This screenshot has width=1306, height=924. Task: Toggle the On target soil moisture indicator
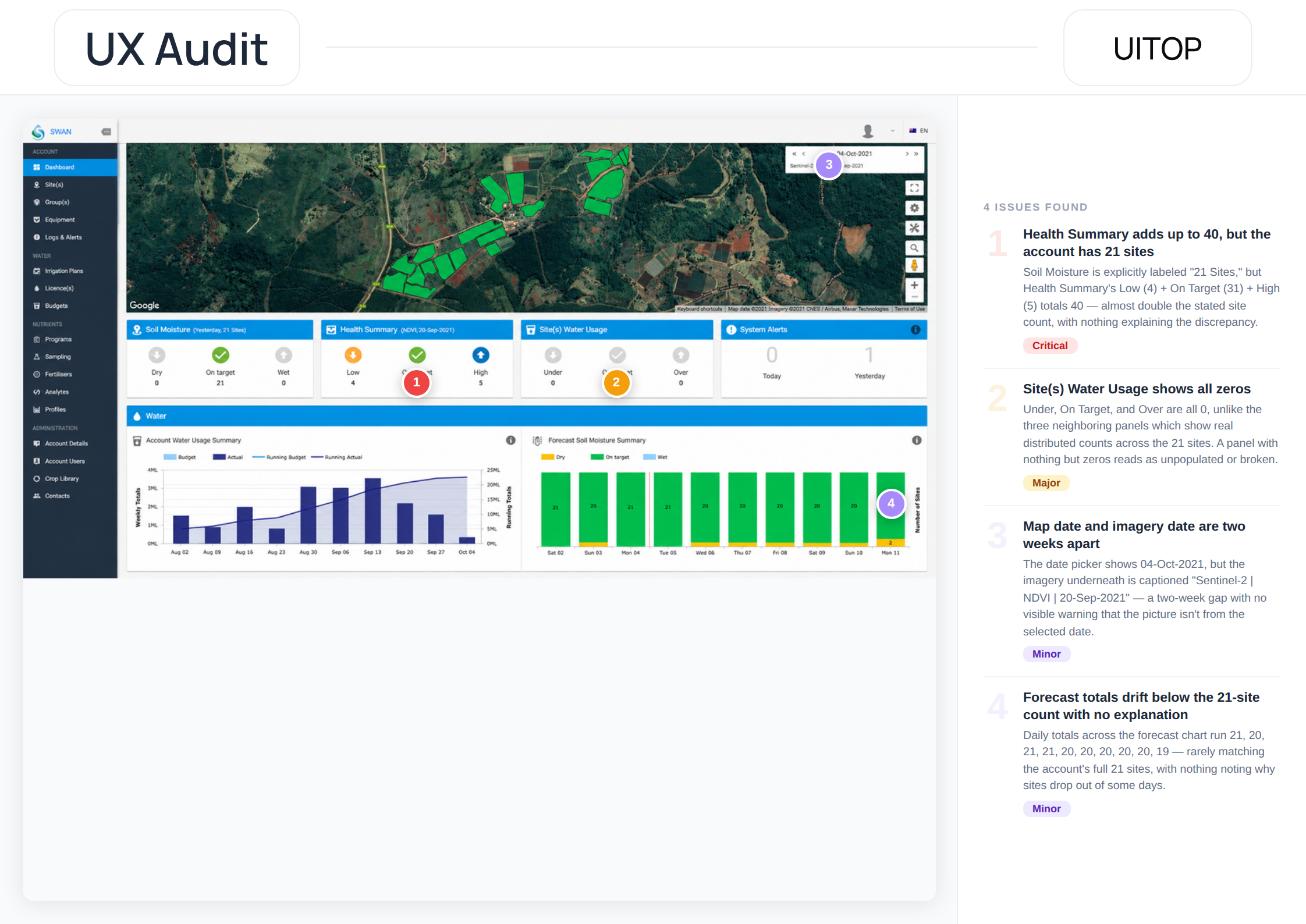221,355
